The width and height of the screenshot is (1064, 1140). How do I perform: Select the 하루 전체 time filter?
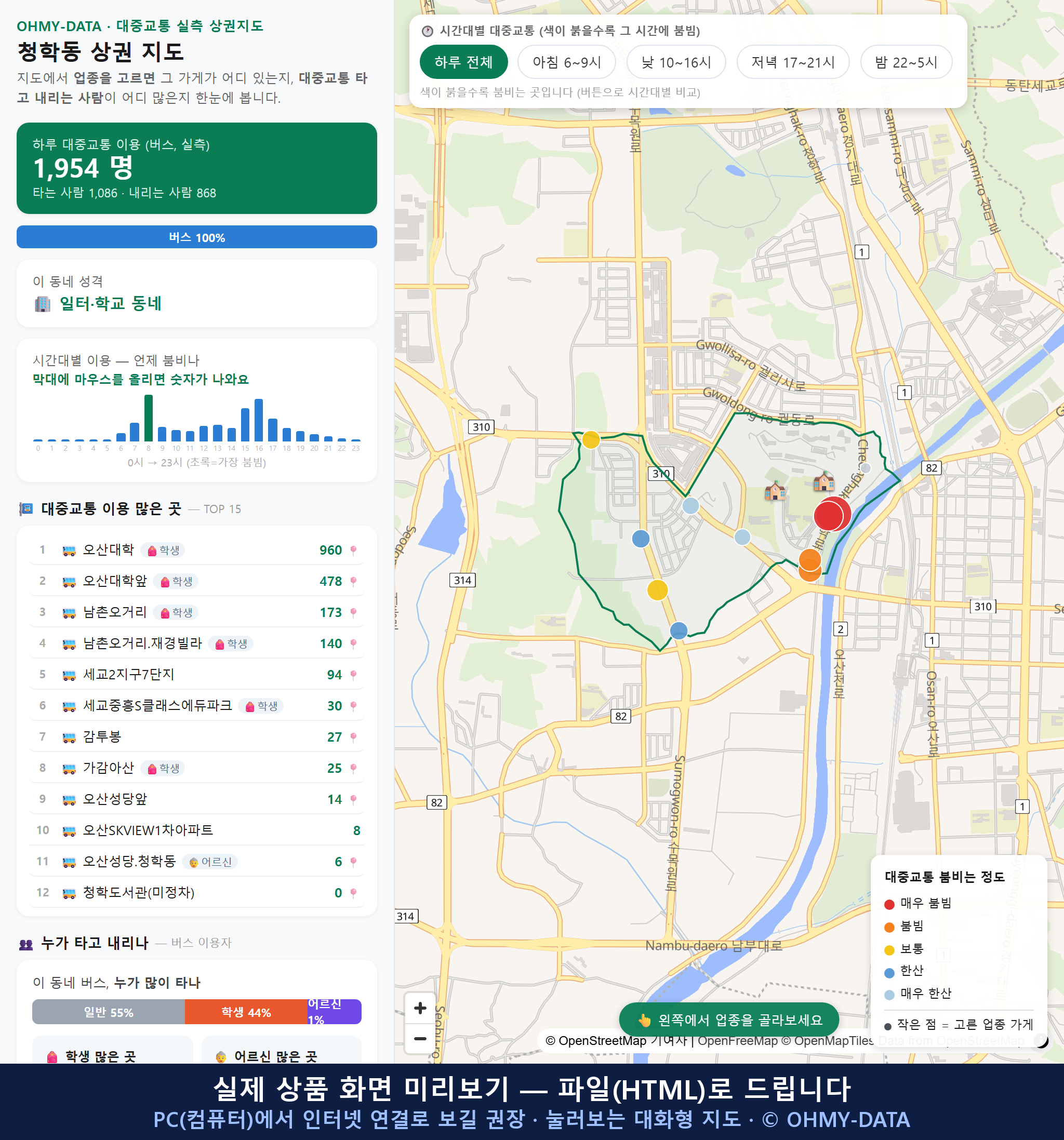tap(463, 62)
